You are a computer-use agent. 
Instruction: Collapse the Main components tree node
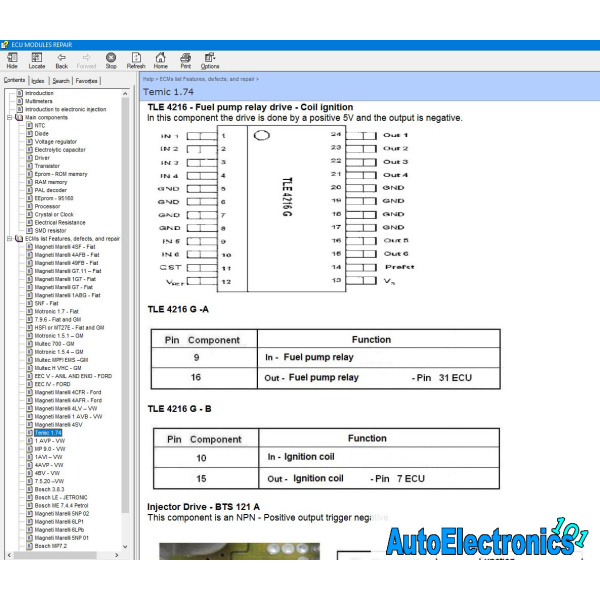point(9,117)
